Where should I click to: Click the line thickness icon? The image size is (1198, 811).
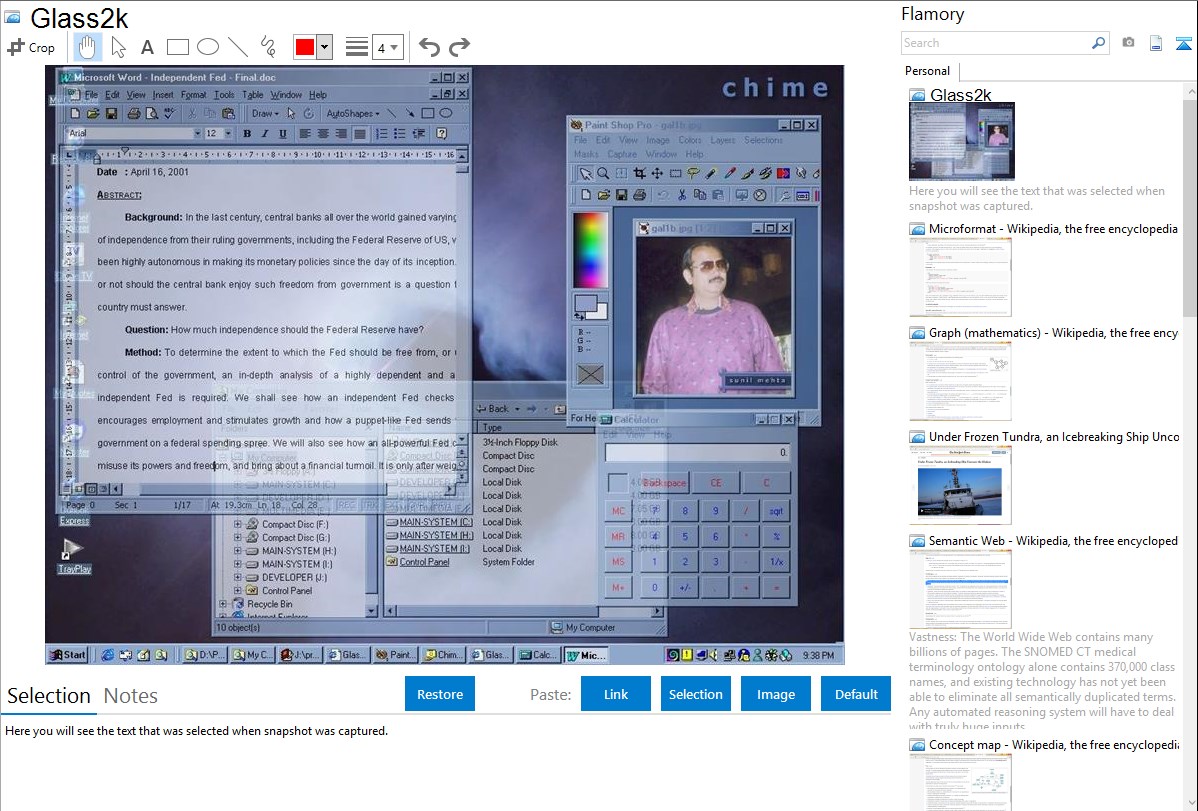pyautogui.click(x=356, y=47)
